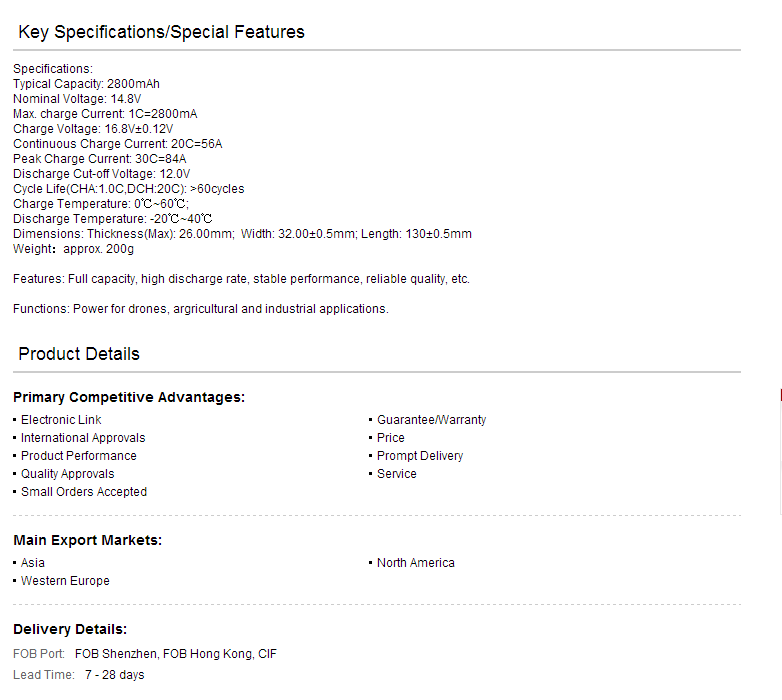Click the Nominal Voltage 14.8V line
The image size is (782, 700).
click(77, 99)
